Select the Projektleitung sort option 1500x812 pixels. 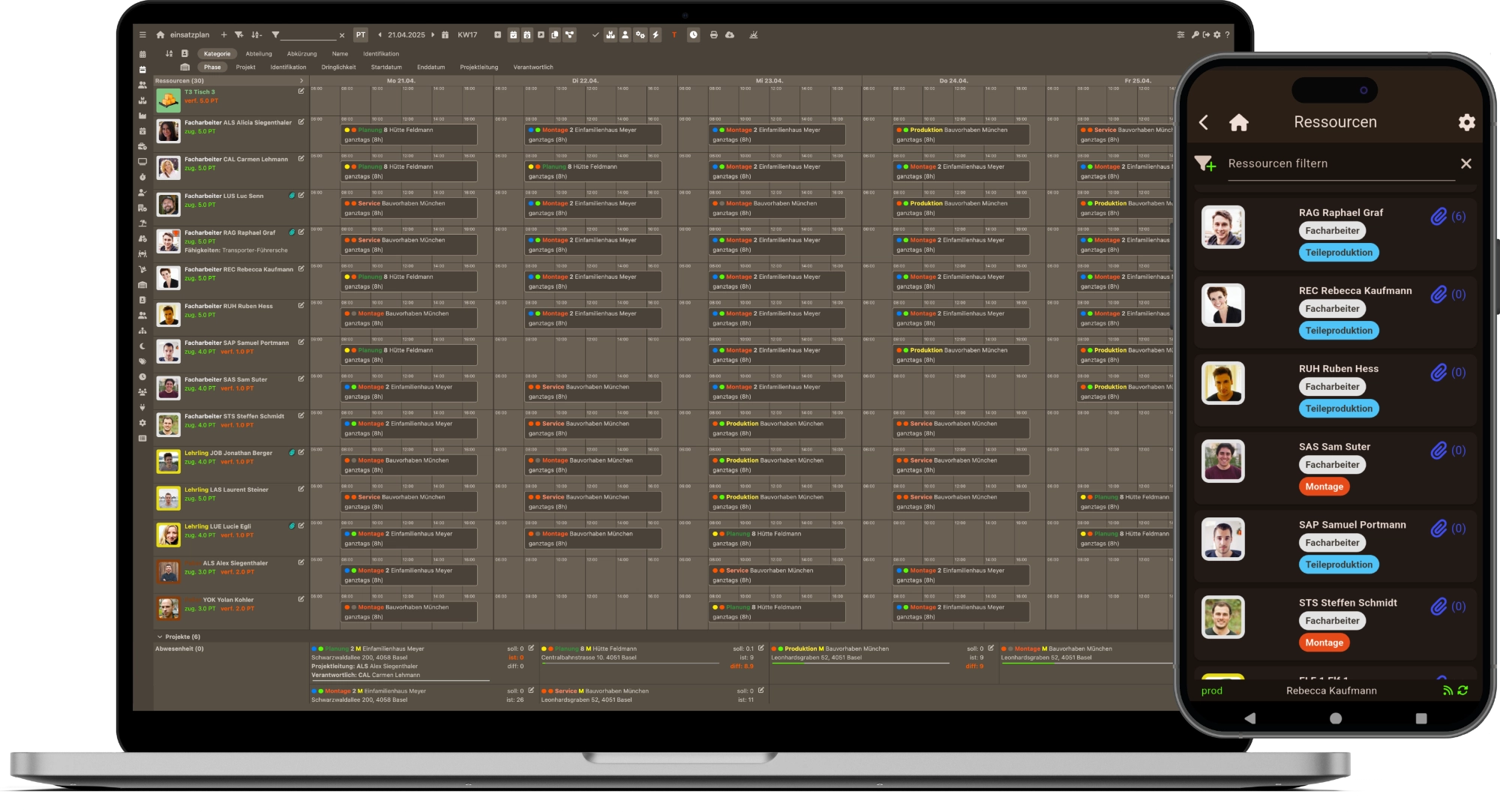coord(478,67)
